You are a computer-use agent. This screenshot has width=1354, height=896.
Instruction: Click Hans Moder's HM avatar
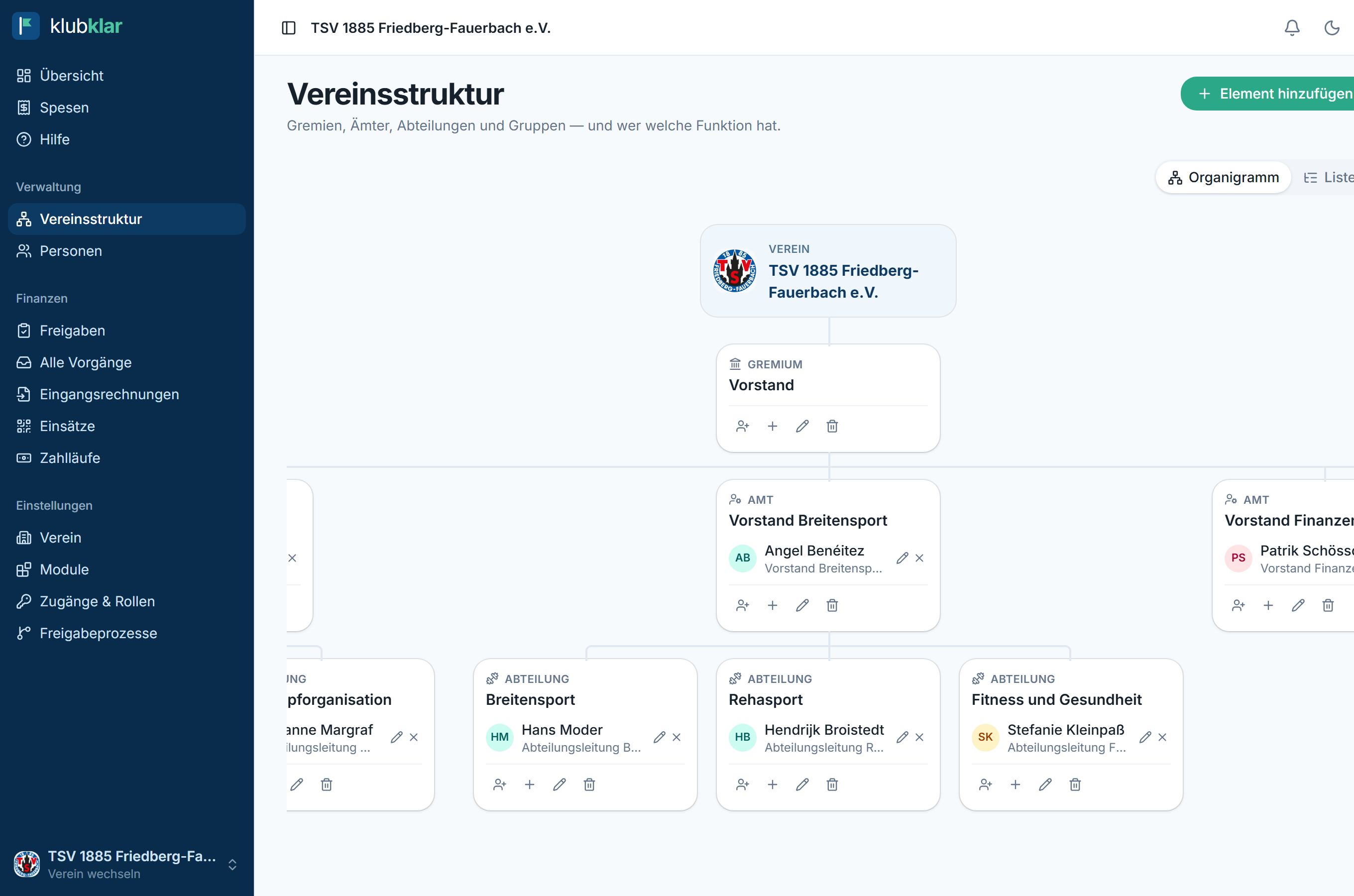pos(499,737)
